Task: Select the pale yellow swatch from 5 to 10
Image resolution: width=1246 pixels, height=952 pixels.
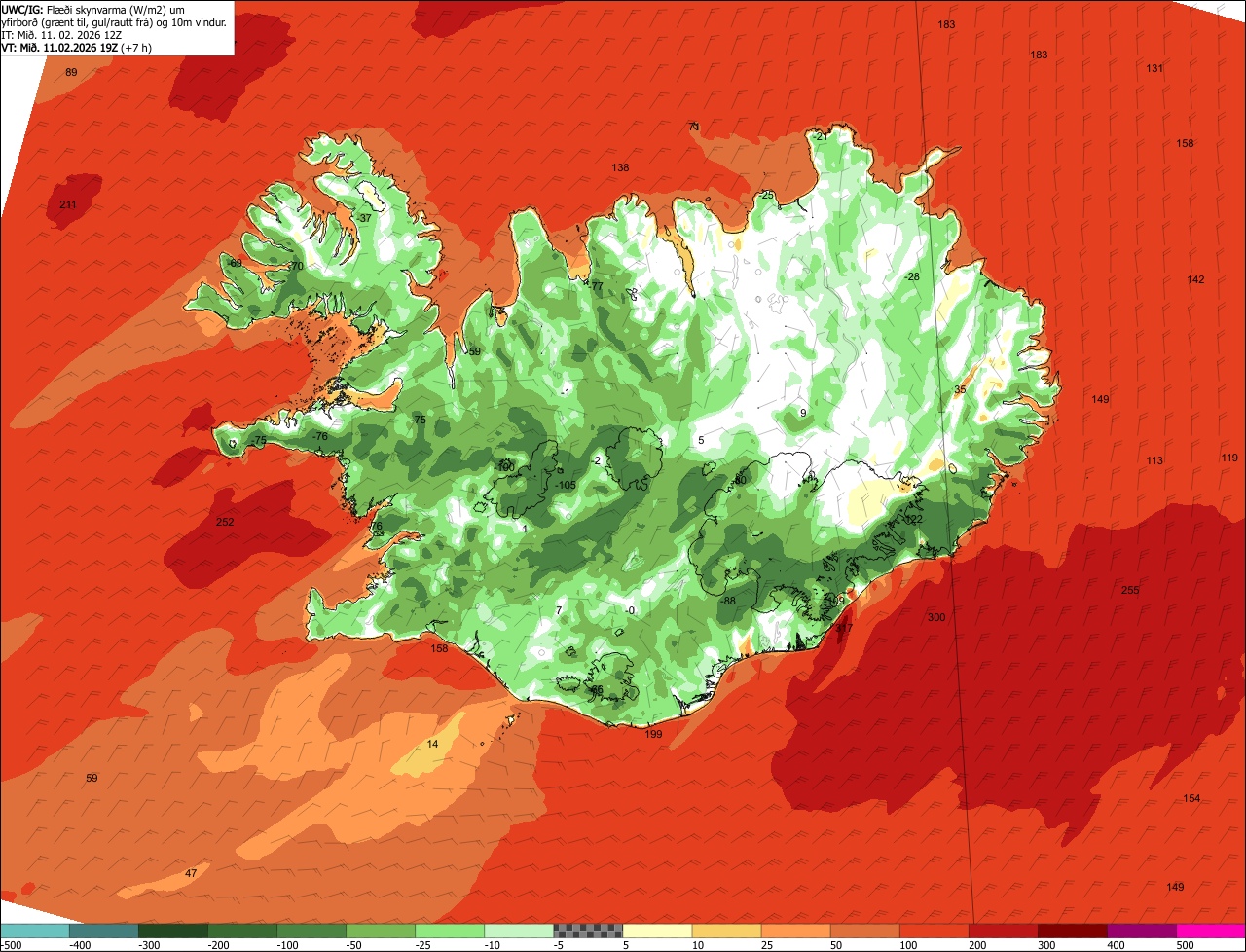Action: click(x=657, y=931)
